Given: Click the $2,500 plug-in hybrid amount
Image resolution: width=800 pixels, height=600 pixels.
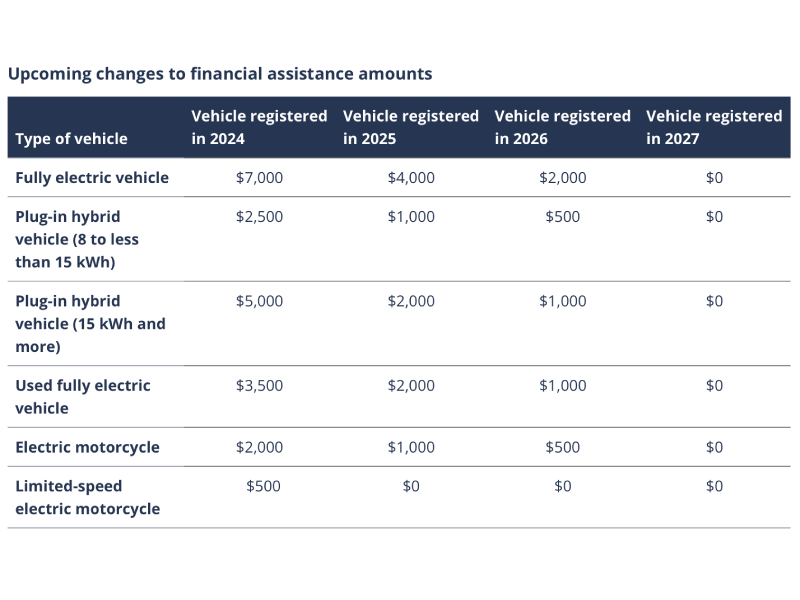Looking at the screenshot, I should point(259,217).
